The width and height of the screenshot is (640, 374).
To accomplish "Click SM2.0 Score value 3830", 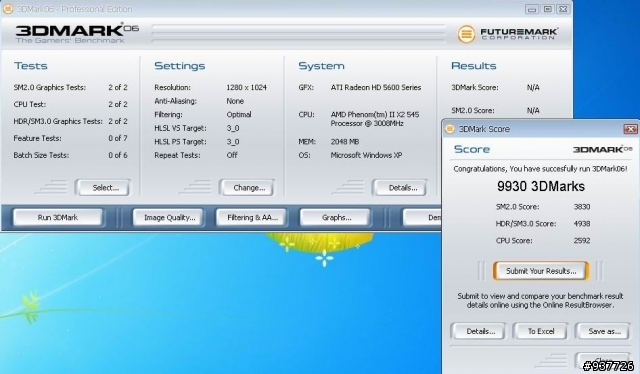I will pyautogui.click(x=582, y=207).
